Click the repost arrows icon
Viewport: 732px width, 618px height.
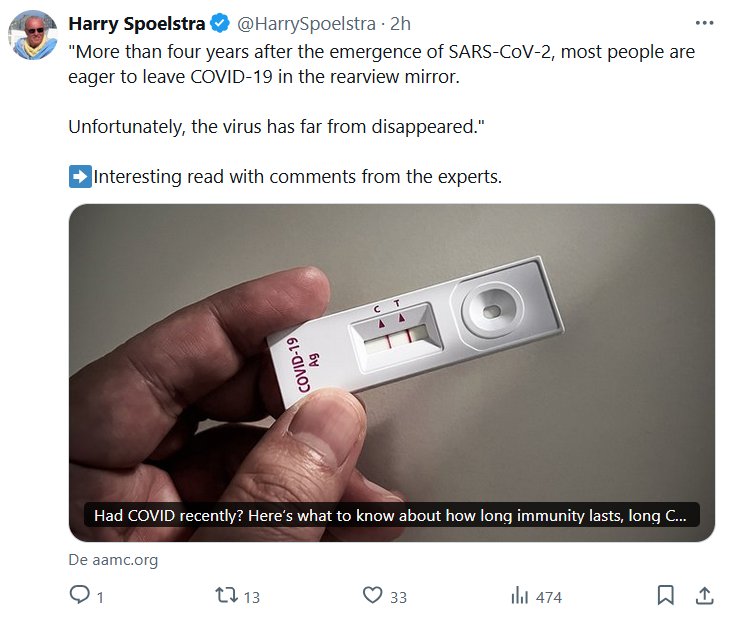click(x=226, y=596)
